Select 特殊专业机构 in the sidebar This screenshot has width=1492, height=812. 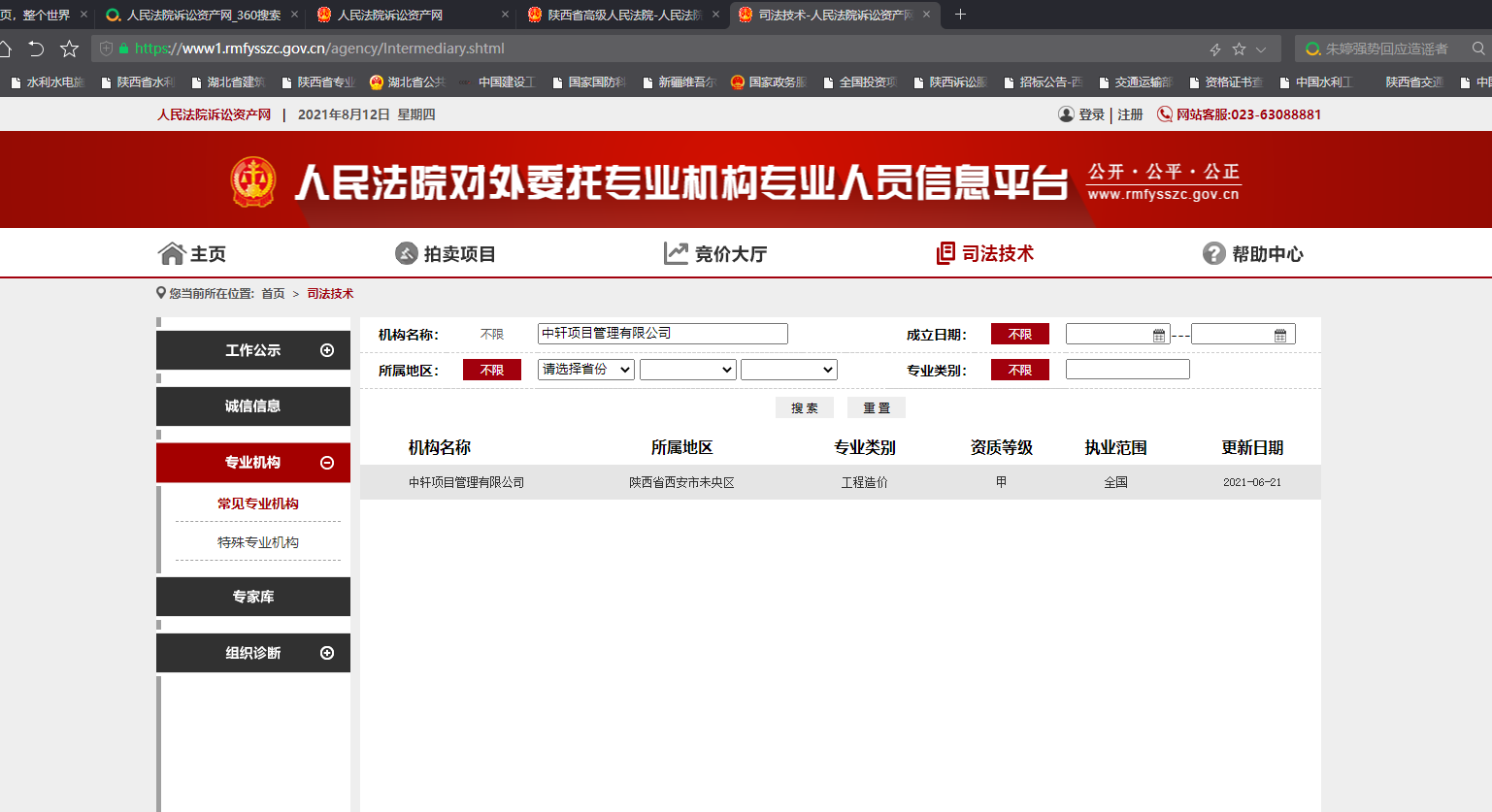click(258, 542)
